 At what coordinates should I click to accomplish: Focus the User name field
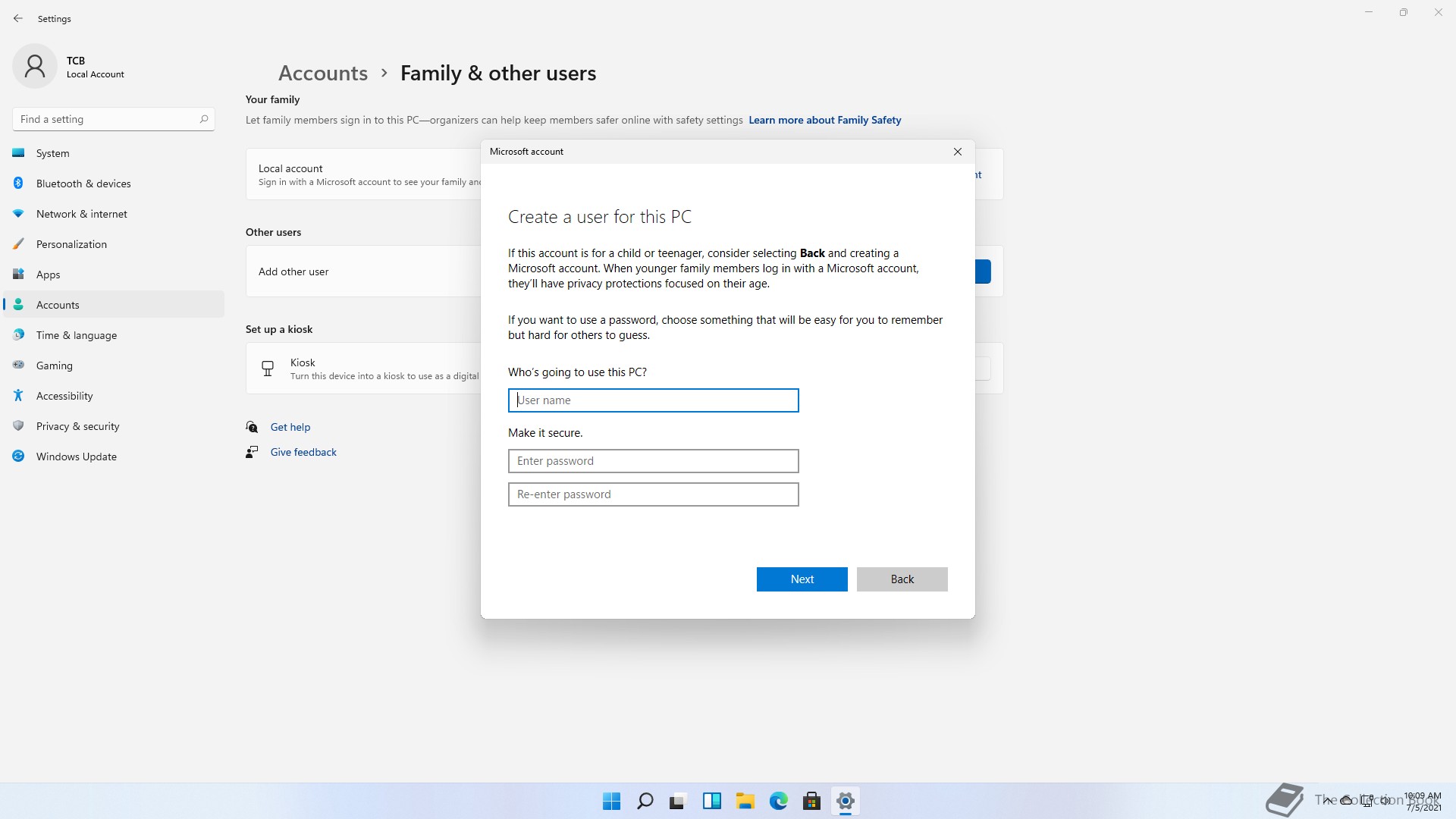click(654, 400)
